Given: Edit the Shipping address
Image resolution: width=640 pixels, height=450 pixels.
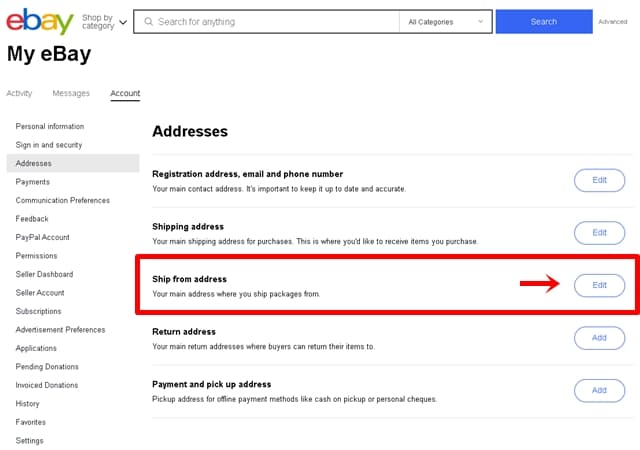Looking at the screenshot, I should click(599, 232).
